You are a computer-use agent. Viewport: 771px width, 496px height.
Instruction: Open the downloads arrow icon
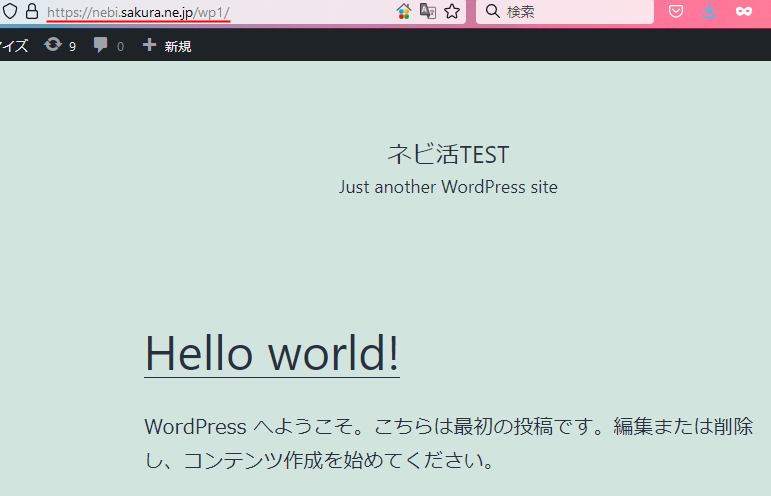point(709,12)
